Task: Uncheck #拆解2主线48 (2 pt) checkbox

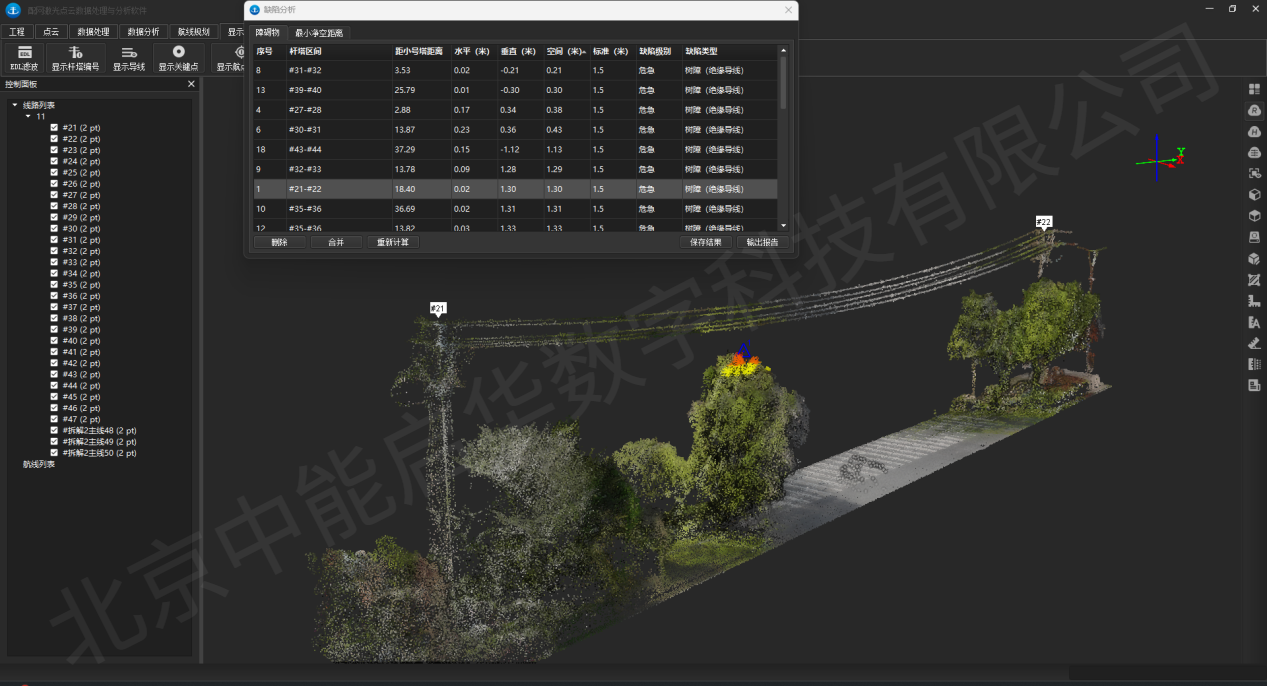Action: (54, 431)
